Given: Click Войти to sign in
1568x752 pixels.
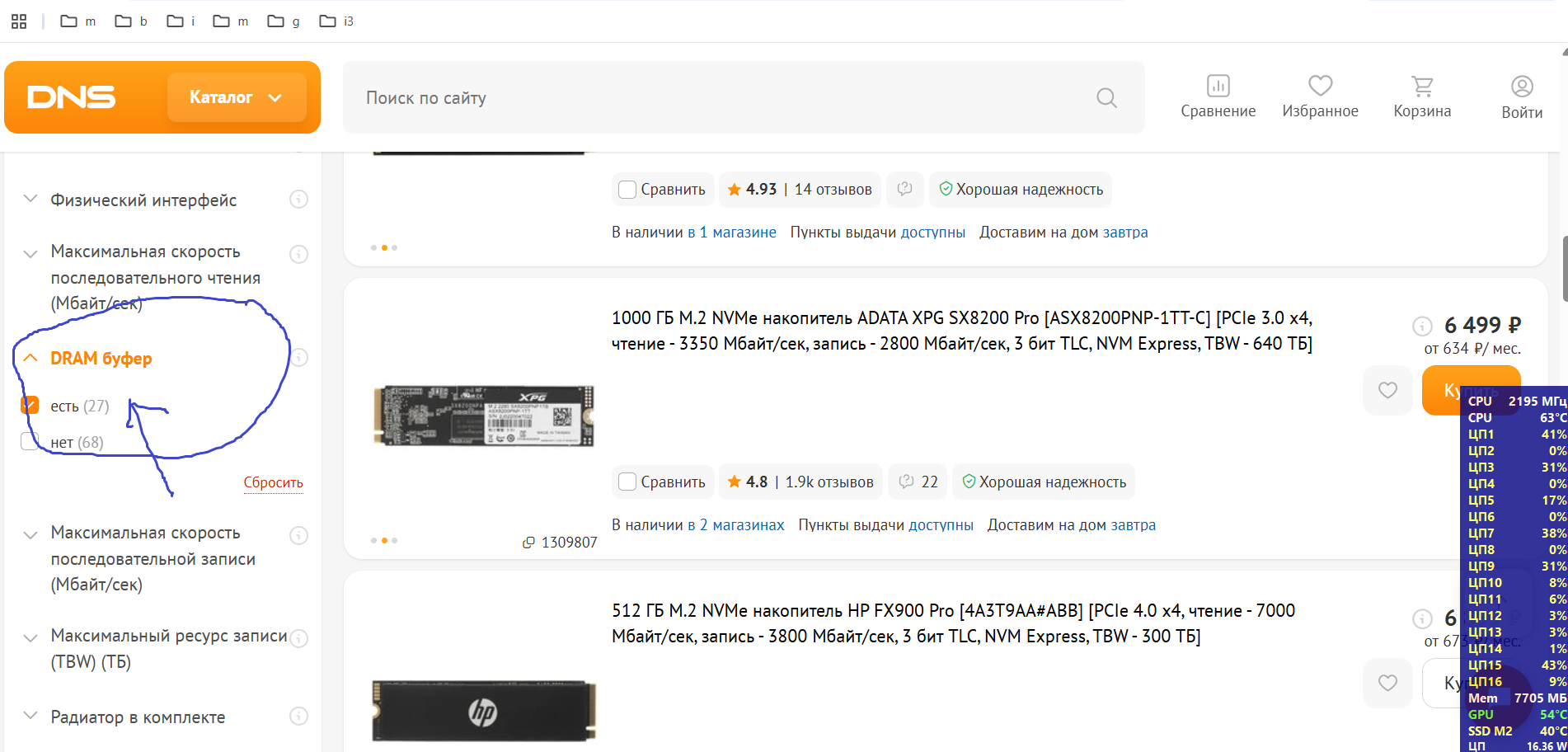Looking at the screenshot, I should click(1522, 97).
